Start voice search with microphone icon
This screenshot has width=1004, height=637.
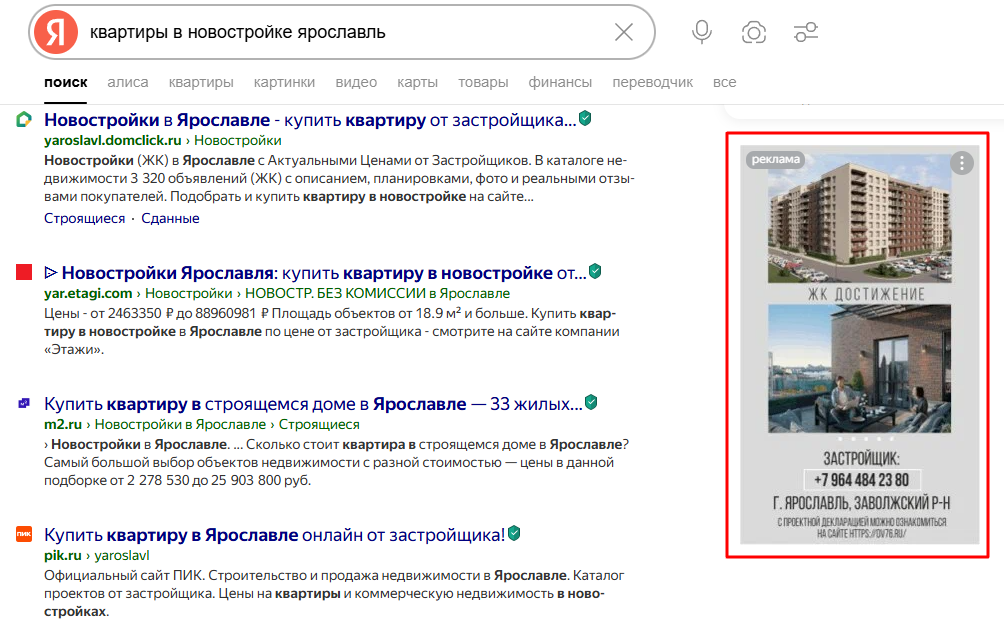[x=702, y=33]
